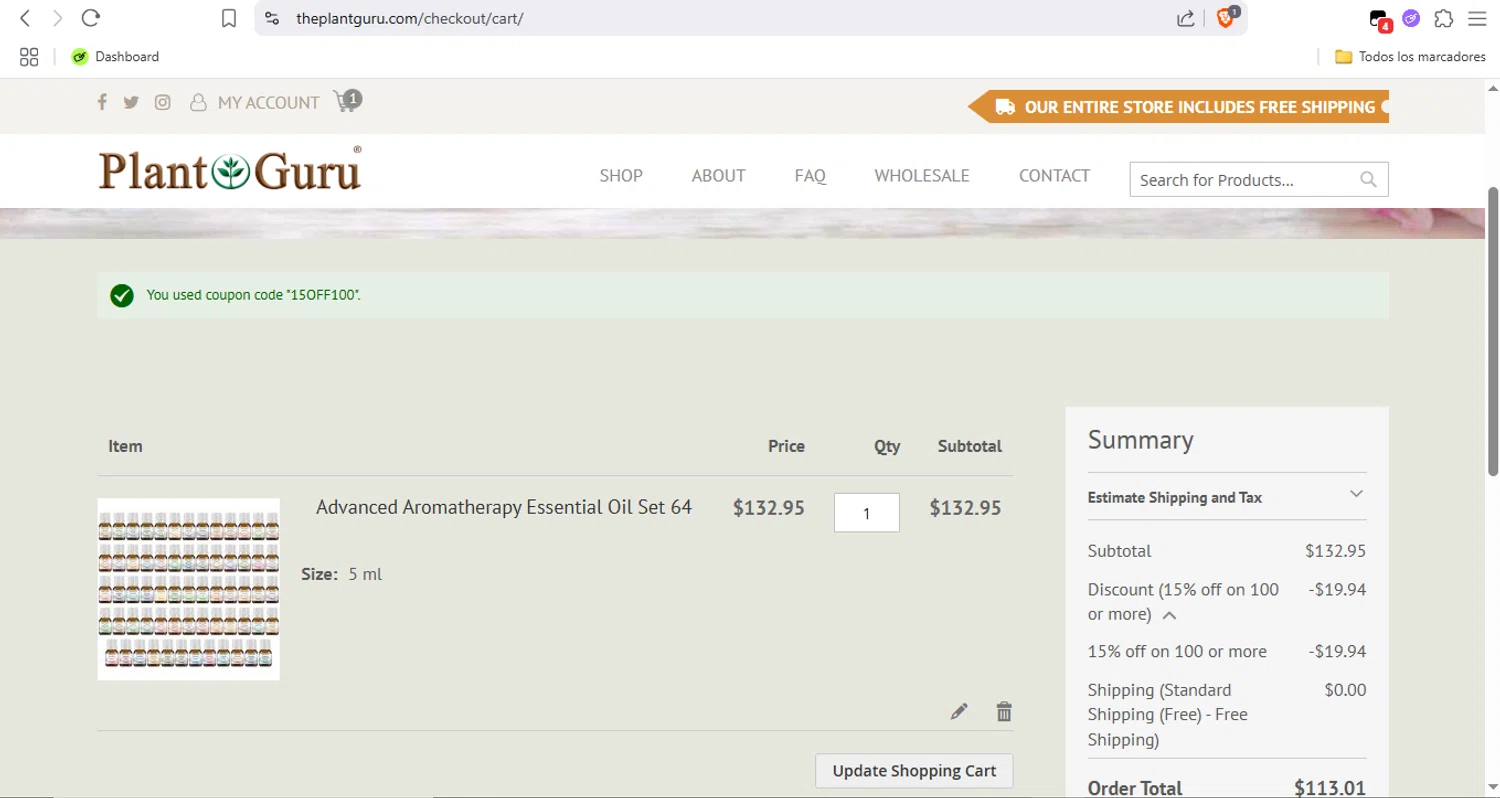Edit item with the pencil icon
Viewport: 1500px width, 798px height.
pos(959,712)
